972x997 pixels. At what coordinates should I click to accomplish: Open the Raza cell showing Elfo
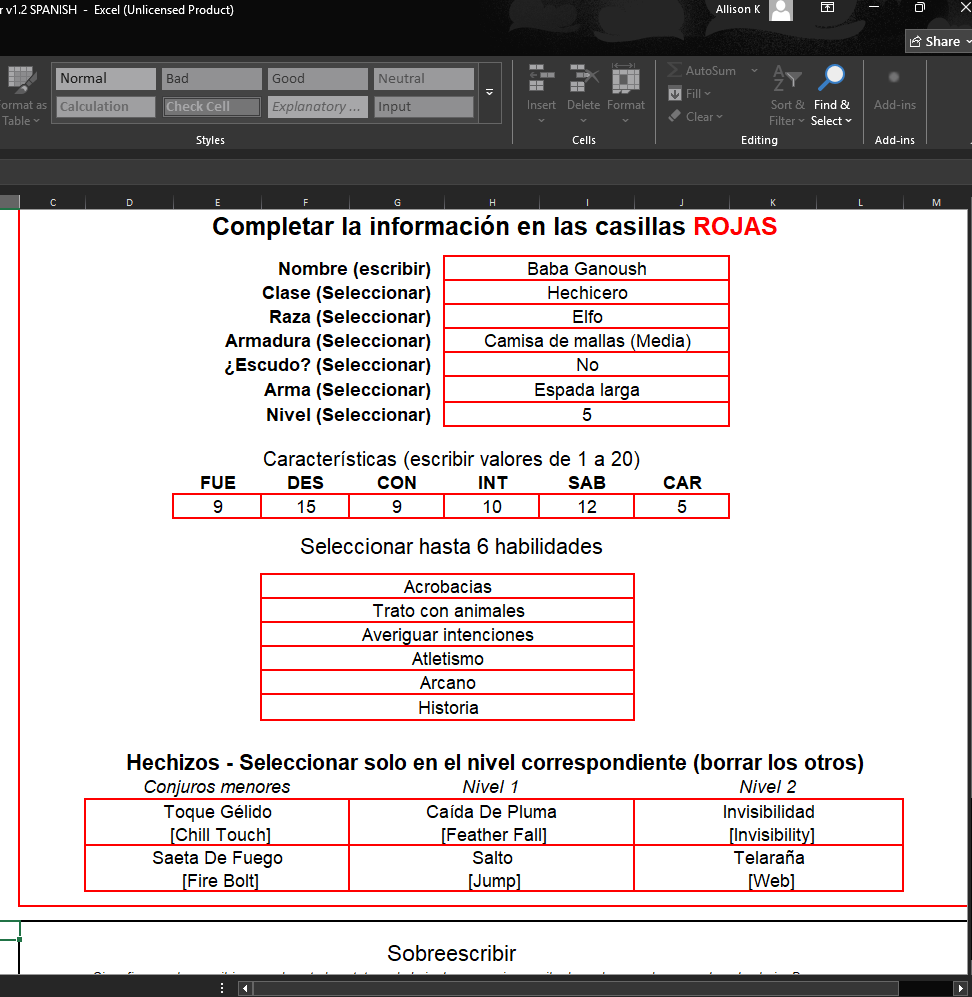click(x=587, y=317)
